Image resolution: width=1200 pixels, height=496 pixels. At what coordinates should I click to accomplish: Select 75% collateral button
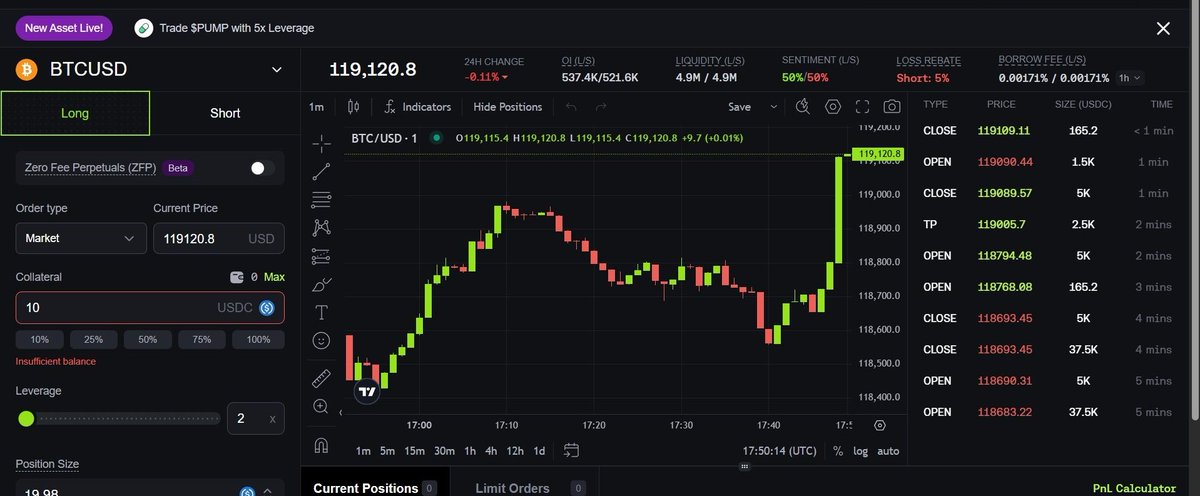point(203,340)
